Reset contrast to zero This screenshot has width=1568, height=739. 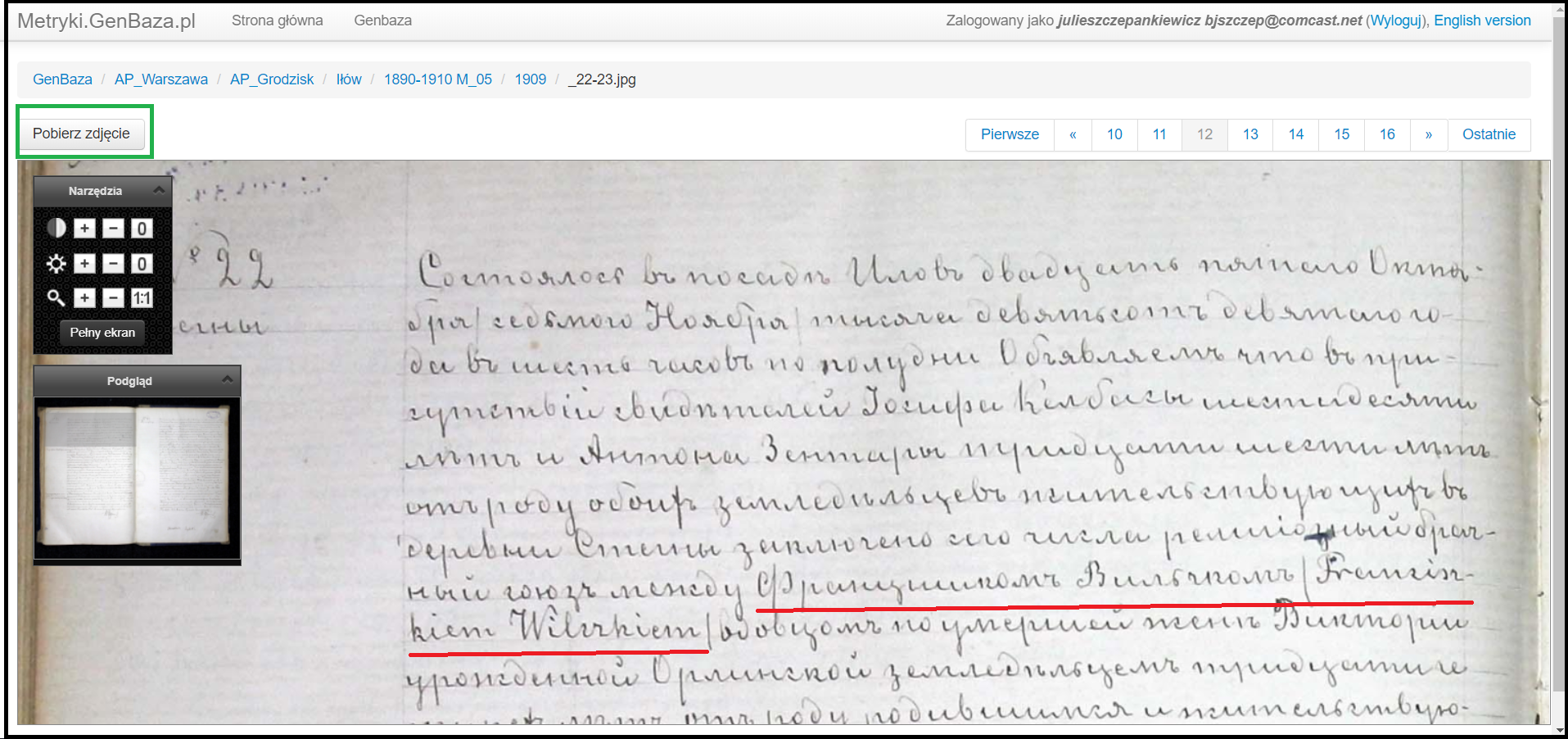click(x=142, y=229)
